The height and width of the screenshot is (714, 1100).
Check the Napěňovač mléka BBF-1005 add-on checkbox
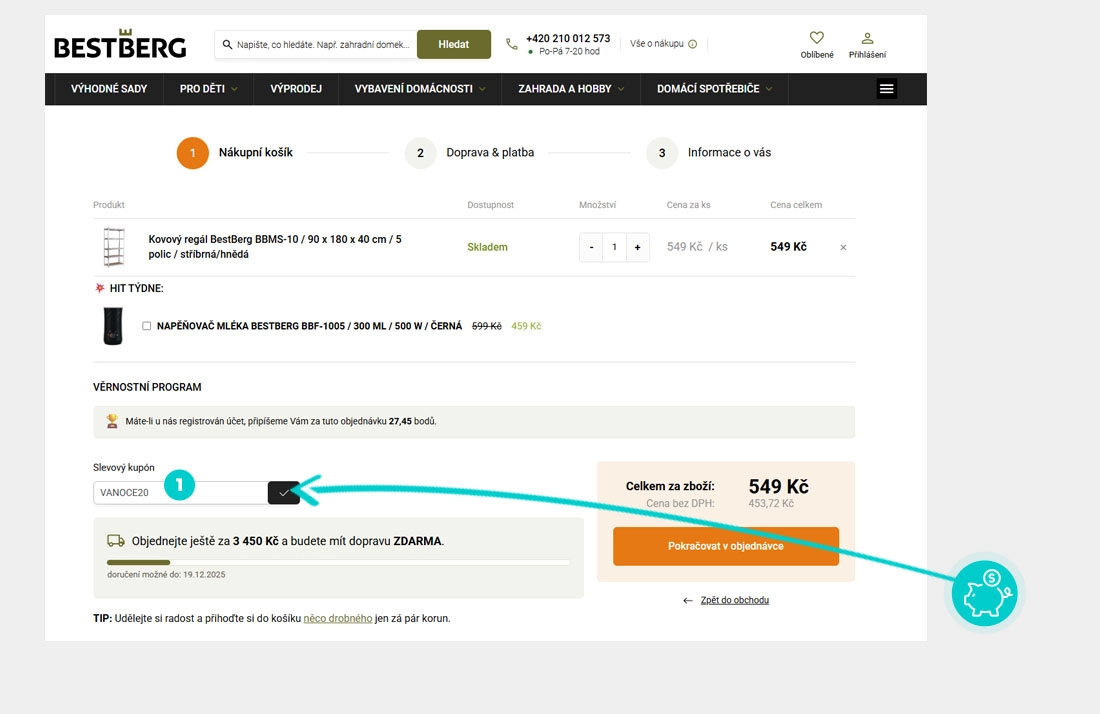[146, 325]
